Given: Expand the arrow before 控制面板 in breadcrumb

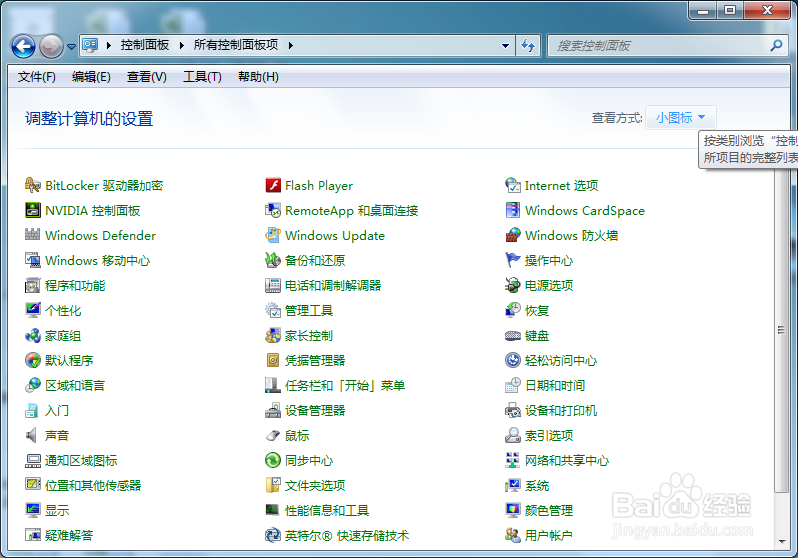Looking at the screenshot, I should [x=108, y=45].
